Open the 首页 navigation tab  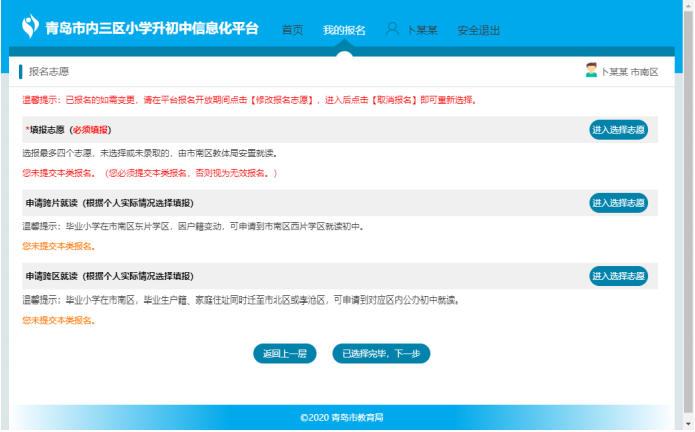coord(292,30)
